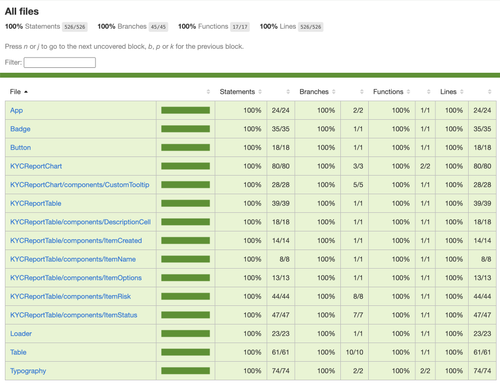The width and height of the screenshot is (500, 383).
Task: Sort by Functions percentage column
Action: click(x=391, y=92)
